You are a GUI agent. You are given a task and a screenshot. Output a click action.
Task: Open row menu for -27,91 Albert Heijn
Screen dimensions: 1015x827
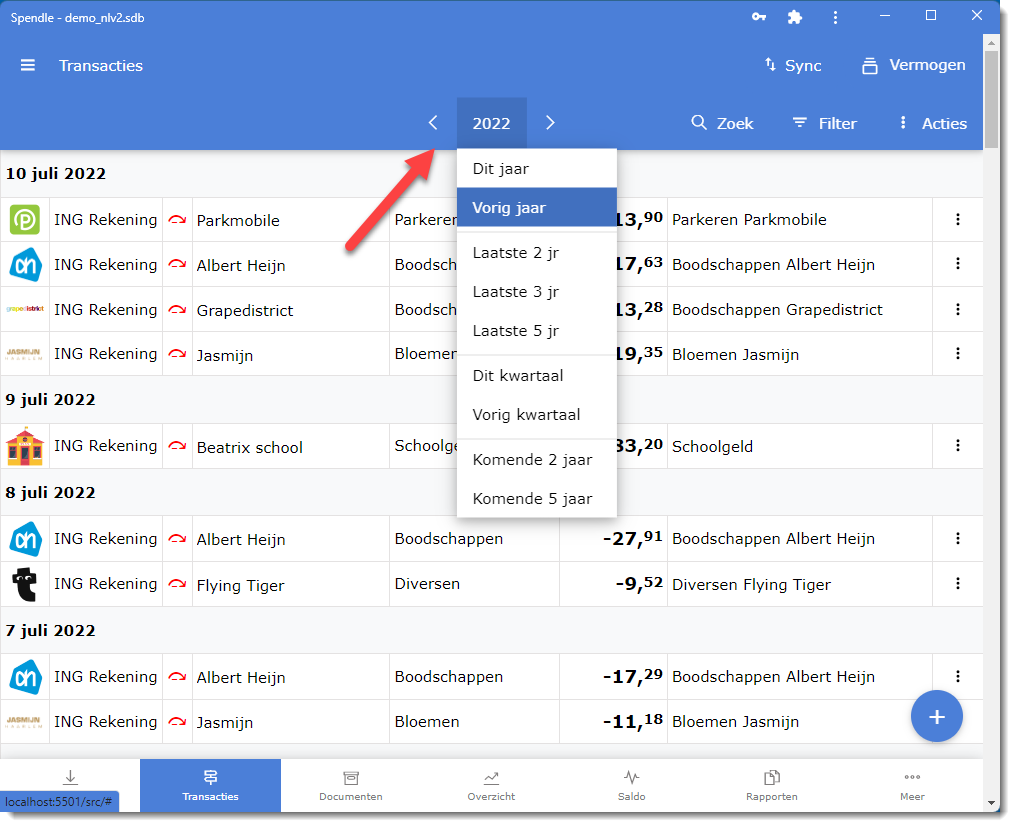point(957,538)
